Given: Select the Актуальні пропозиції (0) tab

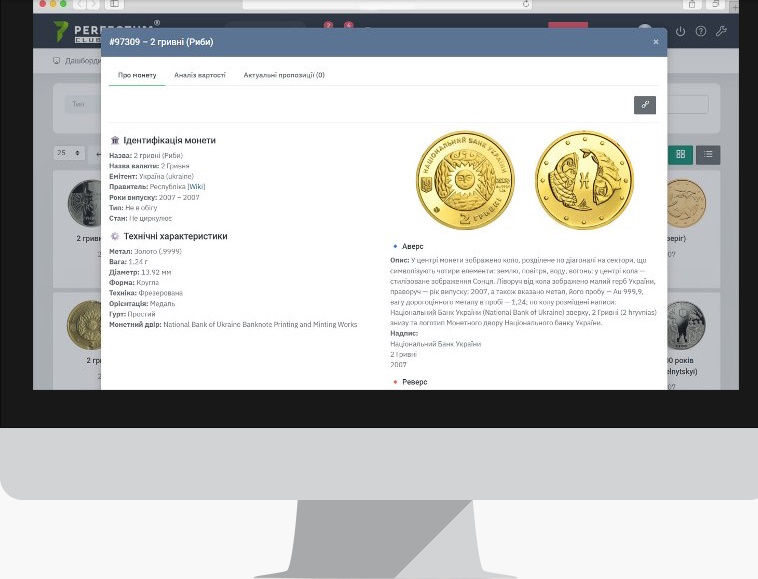Looking at the screenshot, I should click(x=284, y=75).
